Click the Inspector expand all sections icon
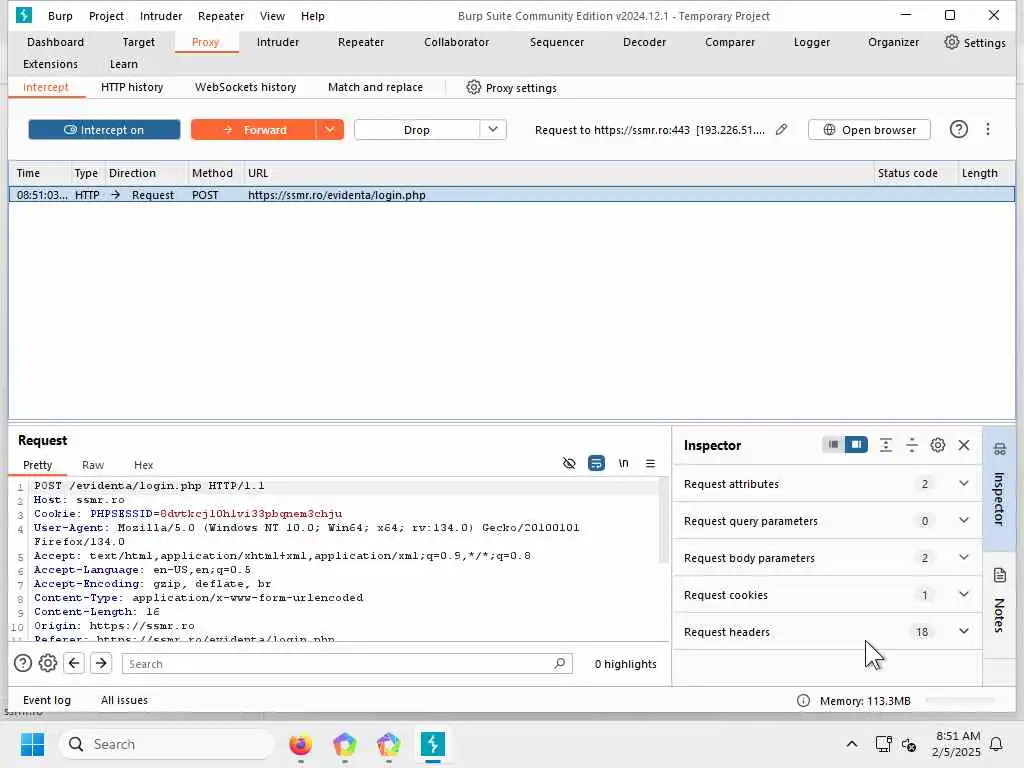The width and height of the screenshot is (1024, 768). 886,445
